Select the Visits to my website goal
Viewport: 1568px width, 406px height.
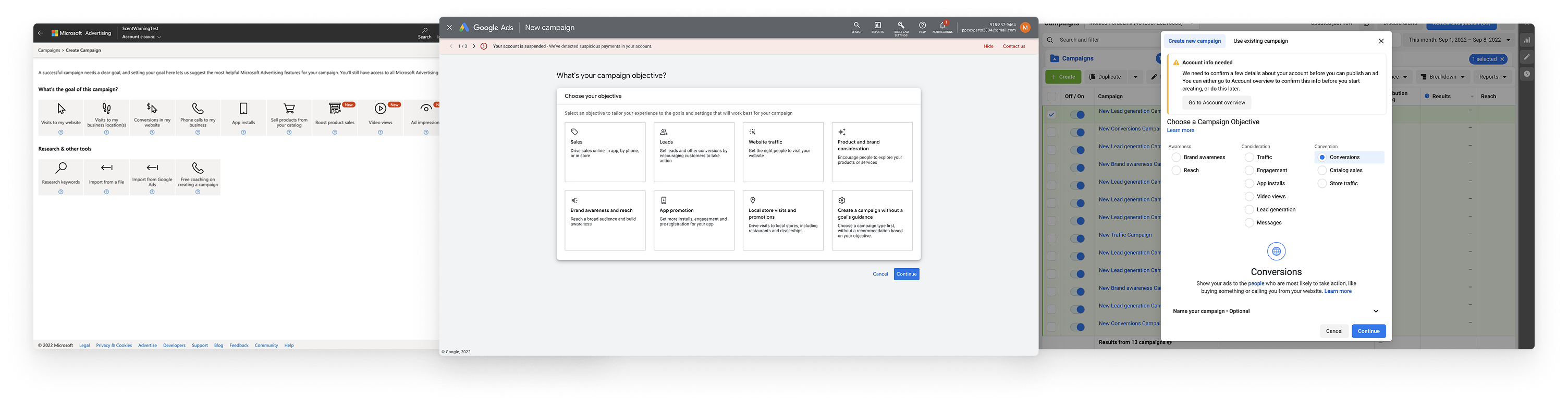tap(61, 117)
